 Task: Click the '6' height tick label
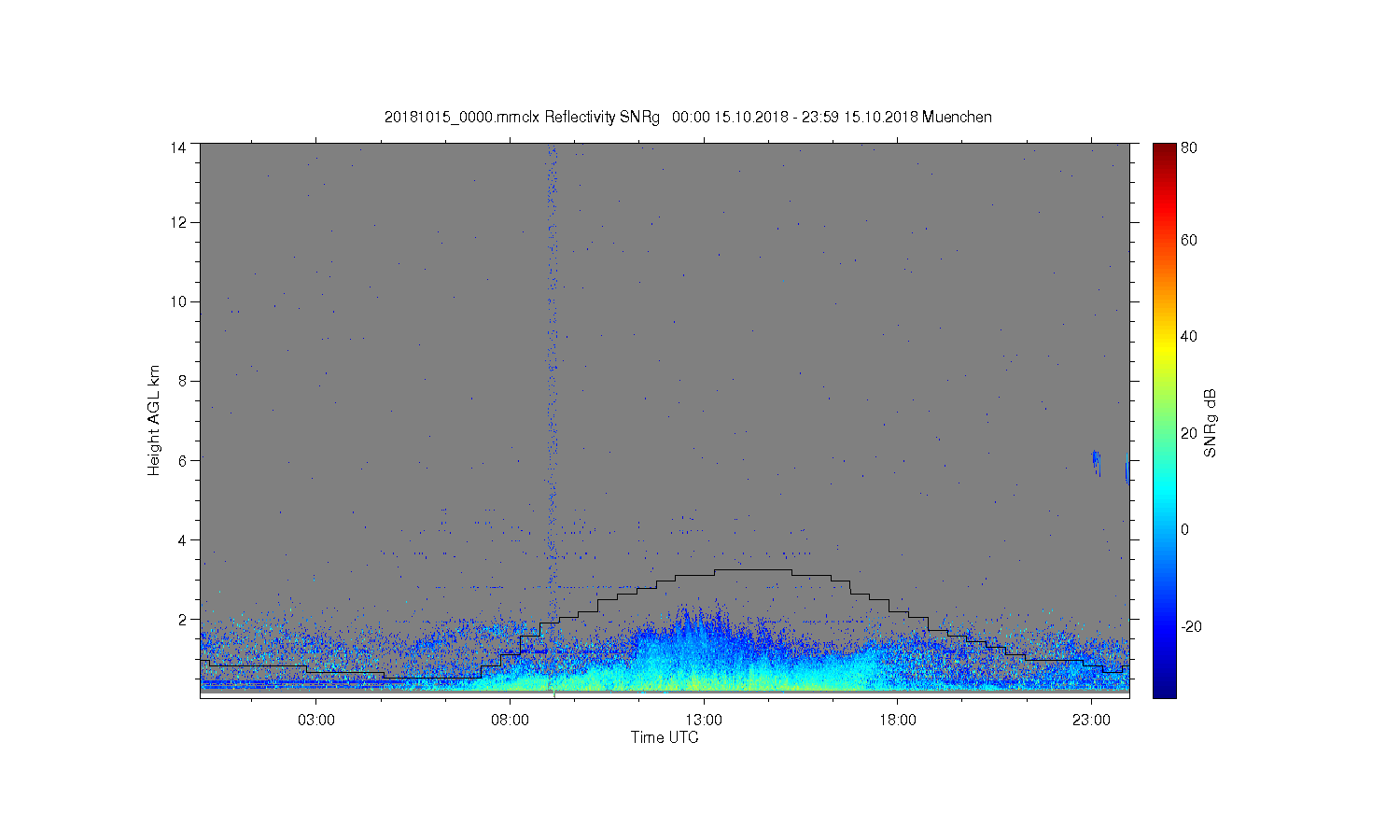[x=182, y=460]
